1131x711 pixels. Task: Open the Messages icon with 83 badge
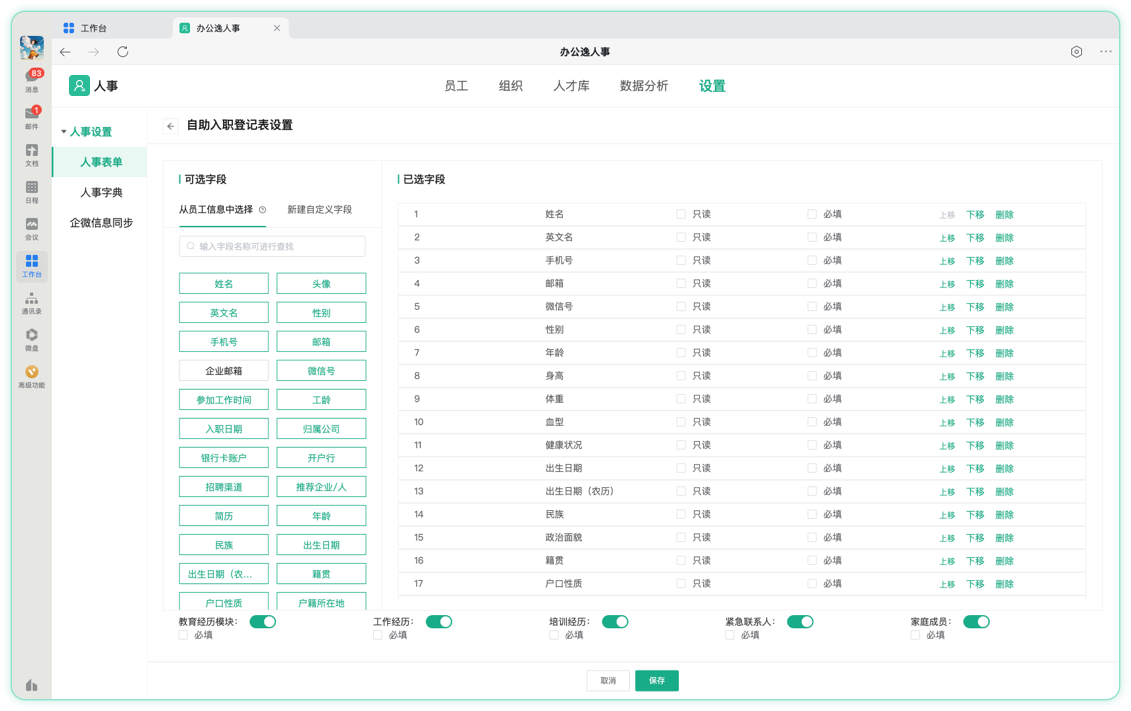32,78
